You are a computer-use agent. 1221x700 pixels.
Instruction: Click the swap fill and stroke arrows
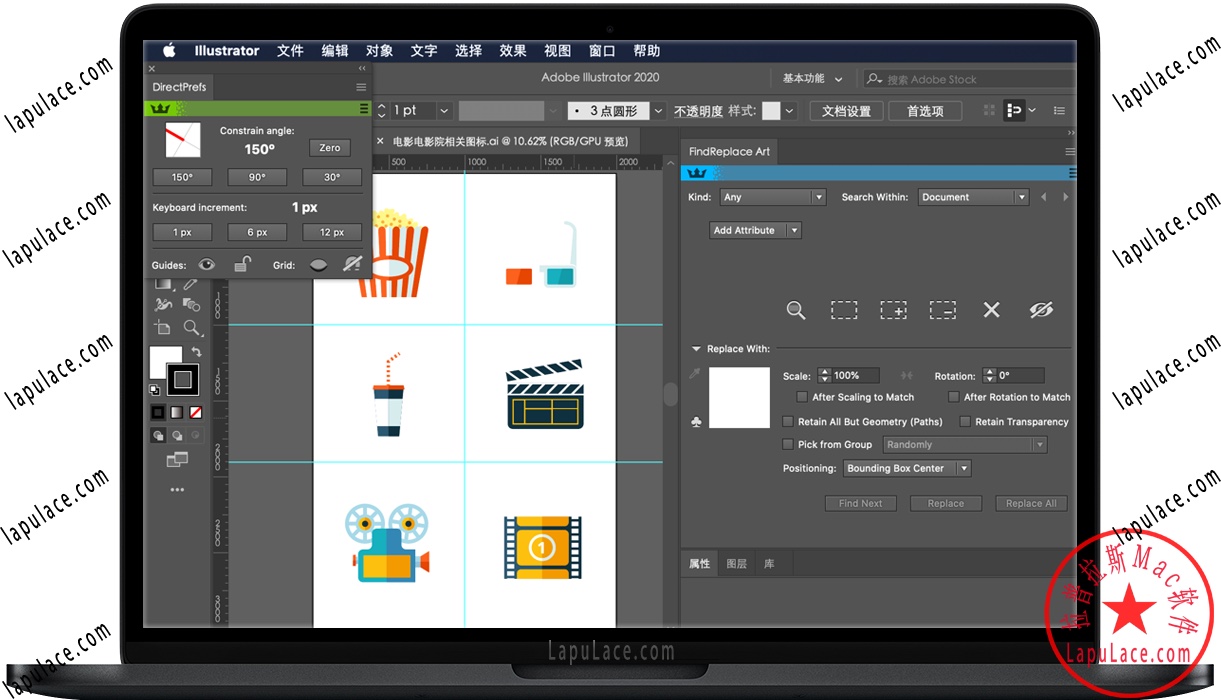(x=196, y=350)
